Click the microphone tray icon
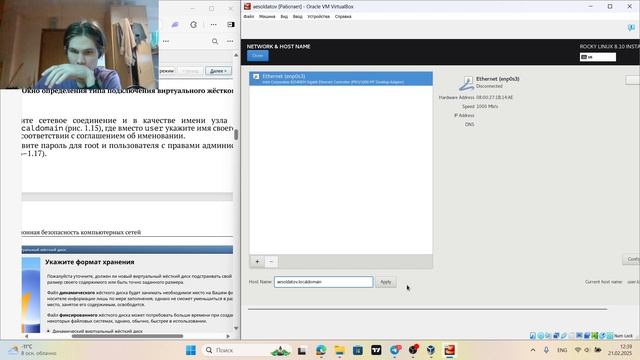 click(x=546, y=350)
